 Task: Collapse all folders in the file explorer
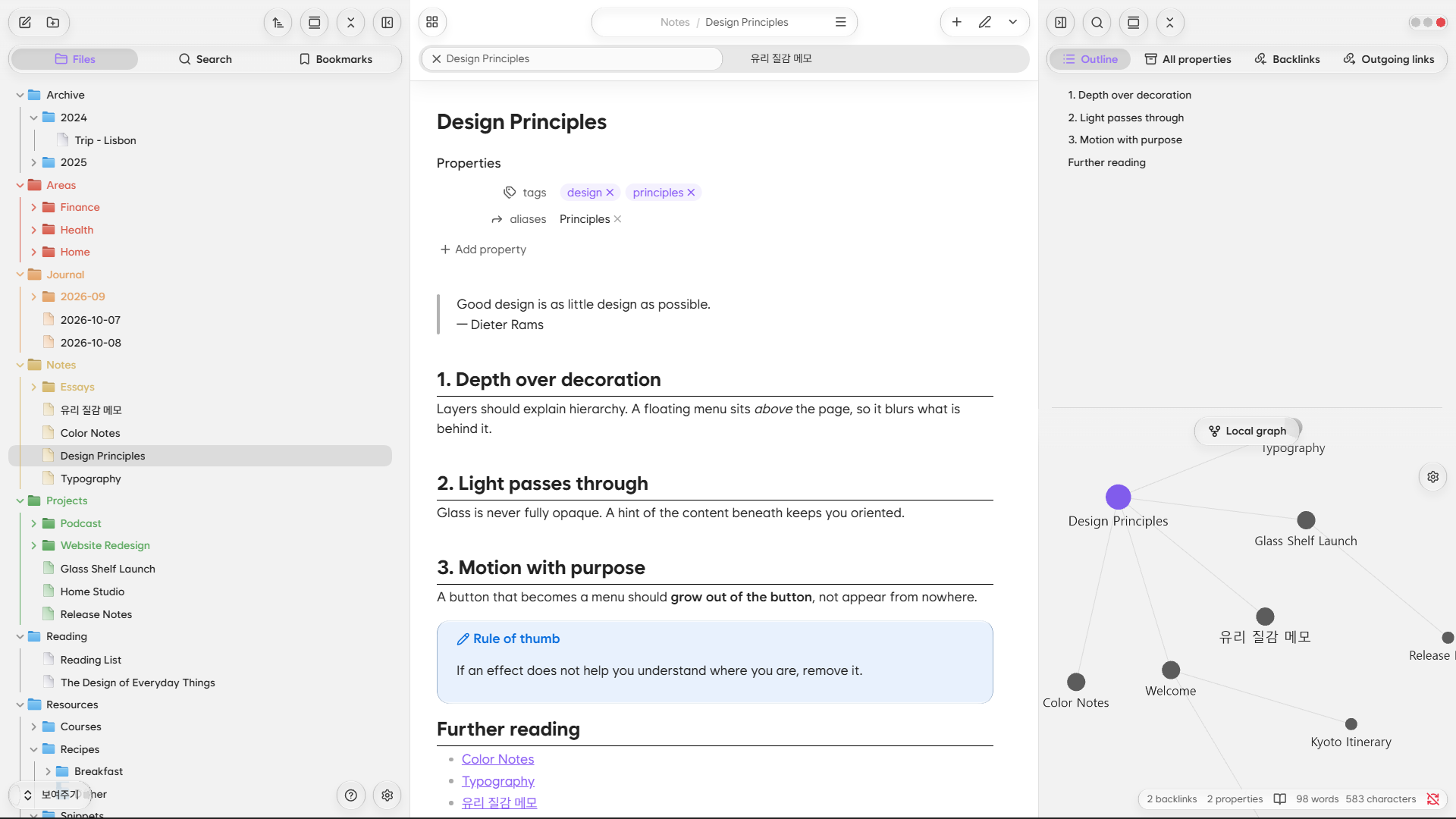(x=351, y=23)
